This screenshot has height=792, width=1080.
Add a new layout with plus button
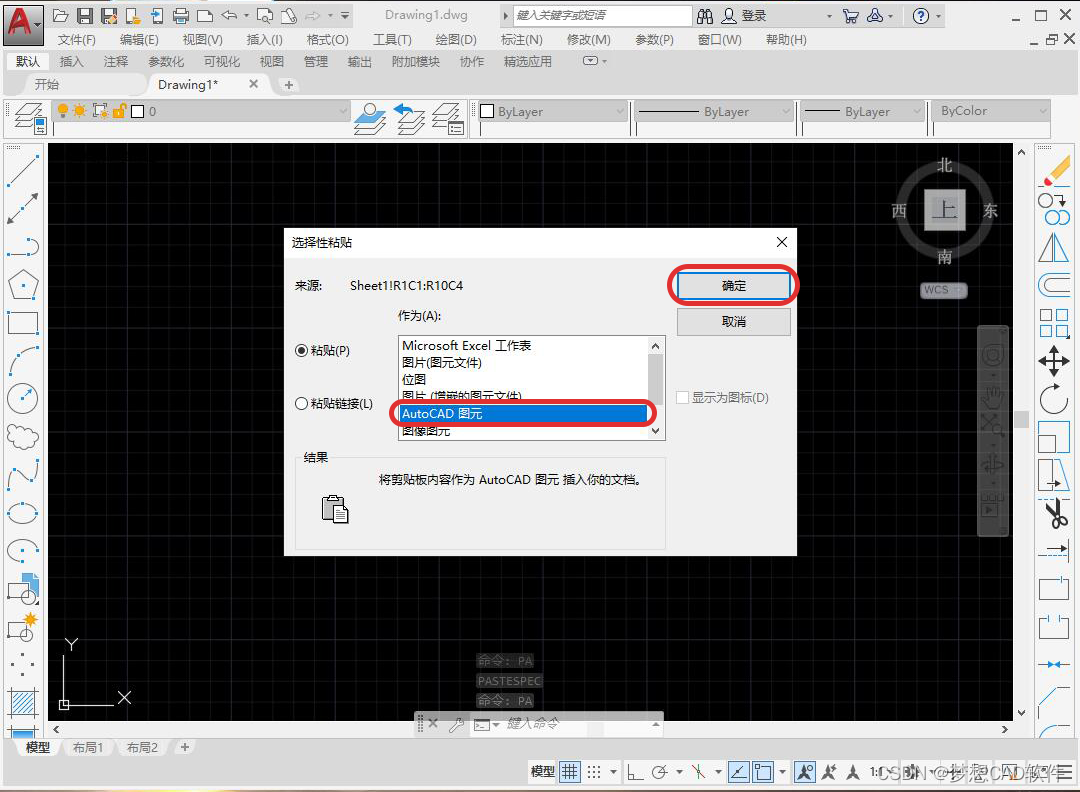click(x=184, y=747)
